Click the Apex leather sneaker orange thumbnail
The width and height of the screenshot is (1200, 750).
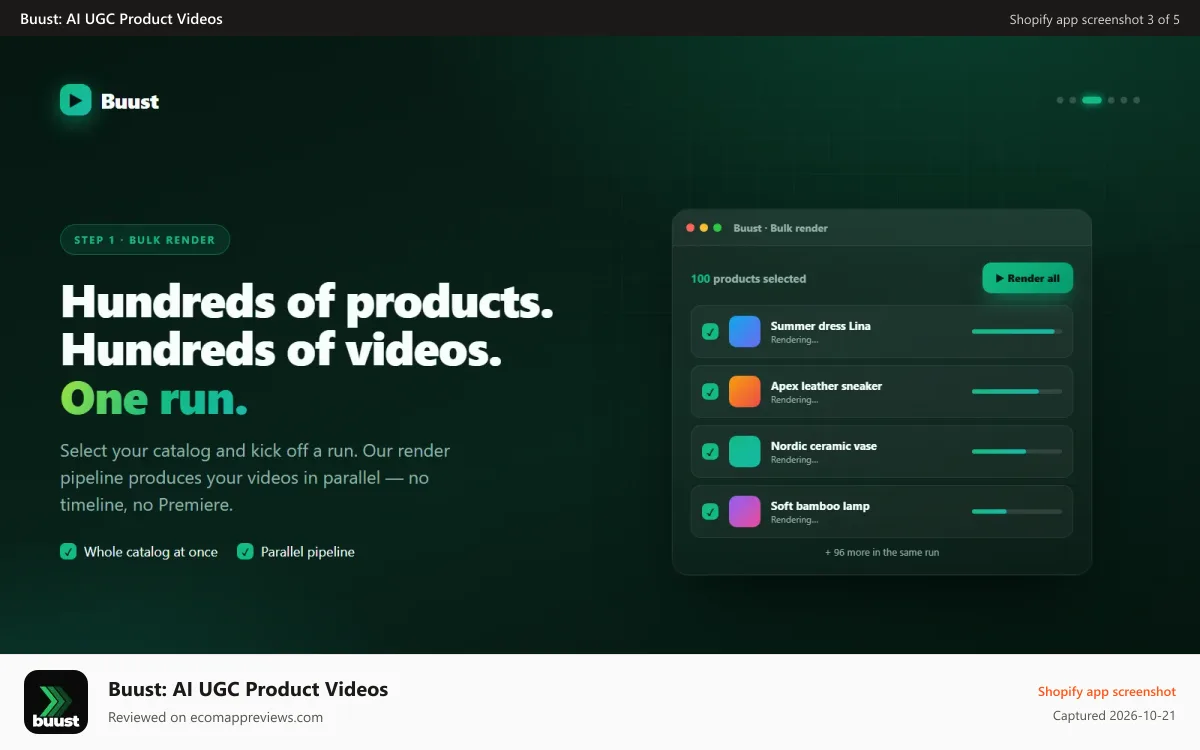[x=745, y=392]
